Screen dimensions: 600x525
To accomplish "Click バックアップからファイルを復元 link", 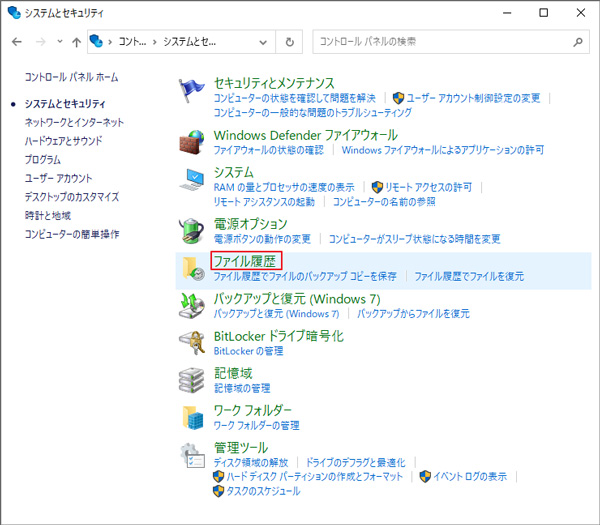I will pyautogui.click(x=413, y=314).
